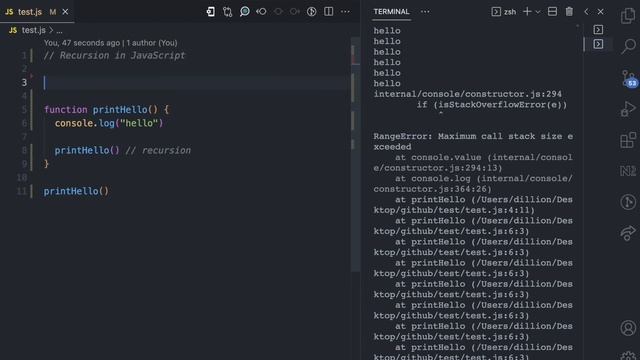The image size is (640, 360).
Task: Click the '// Recursion in JavaScript' comment line
Action: (x=114, y=56)
